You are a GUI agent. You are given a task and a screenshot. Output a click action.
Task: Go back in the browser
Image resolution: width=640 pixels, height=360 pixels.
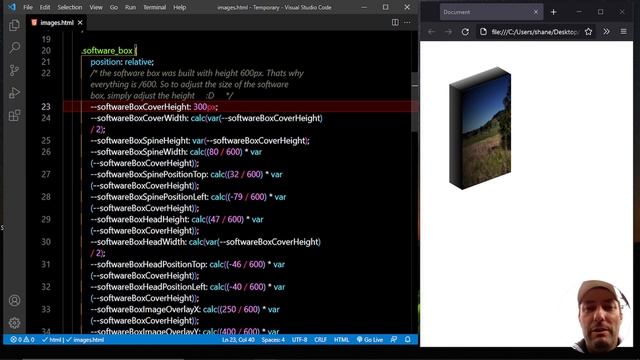(431, 32)
